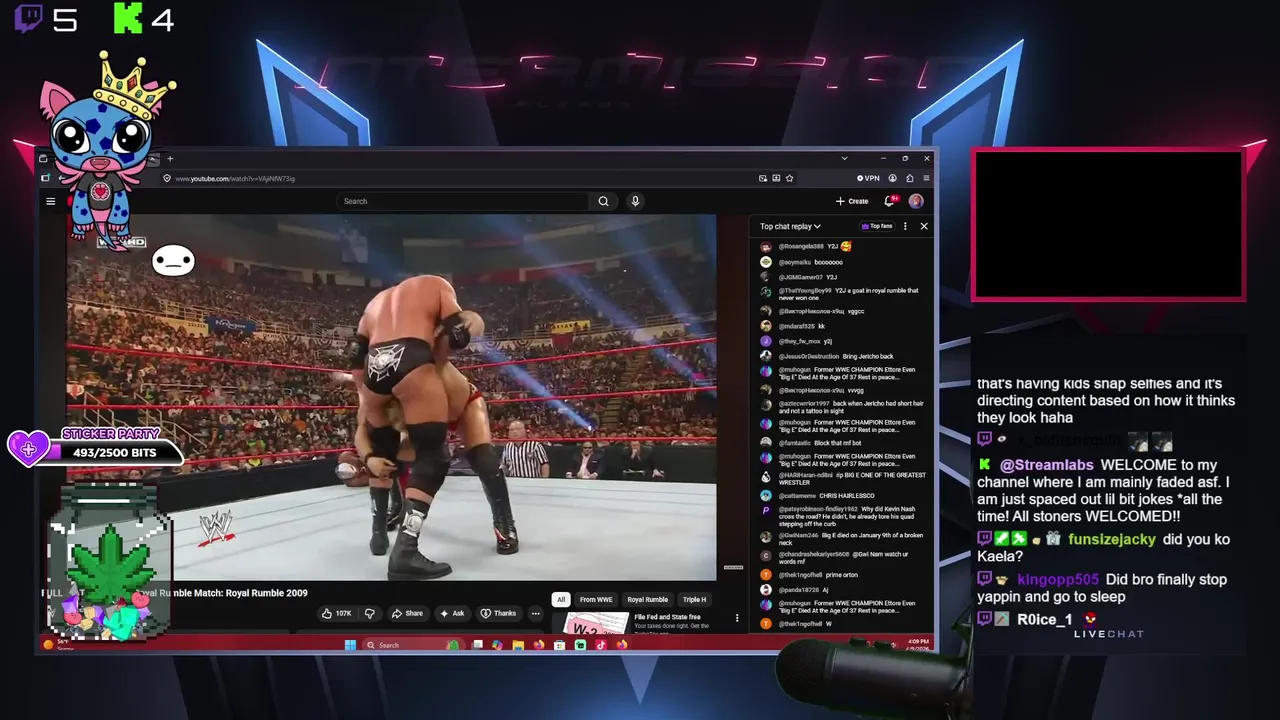Viewport: 1280px width, 720px height.
Task: Open a new browser tab with plus
Action: coord(170,158)
